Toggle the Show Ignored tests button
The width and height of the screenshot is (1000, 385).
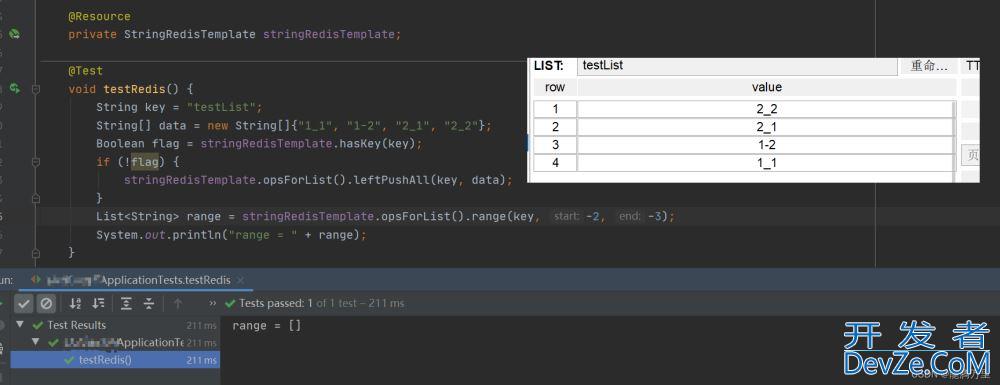pyautogui.click(x=46, y=303)
